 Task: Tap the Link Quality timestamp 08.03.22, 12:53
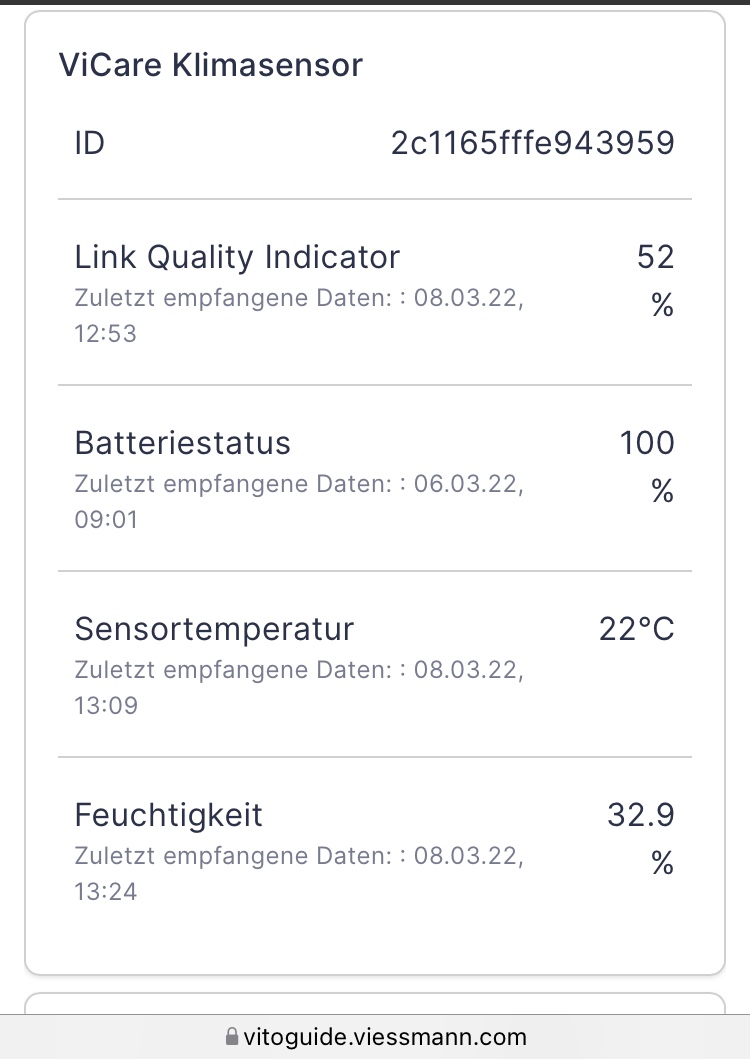(x=299, y=315)
